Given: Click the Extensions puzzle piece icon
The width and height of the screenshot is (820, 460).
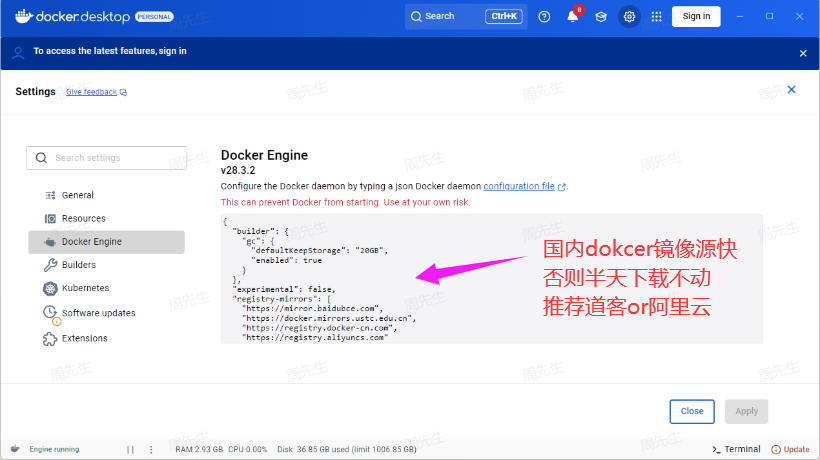Looking at the screenshot, I should coord(50,339).
